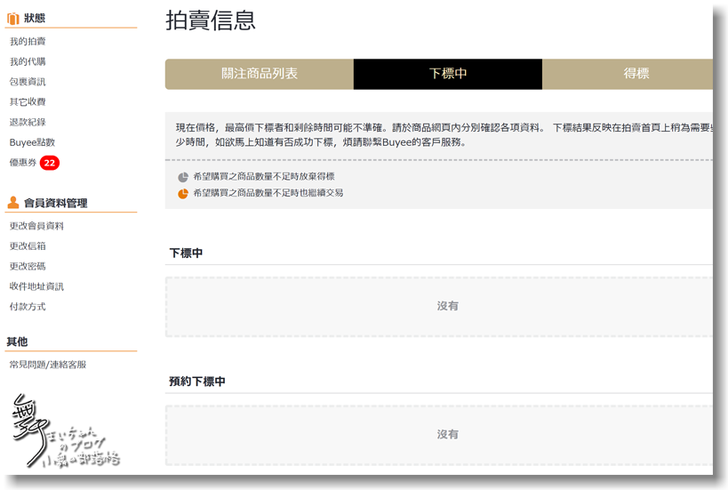
Task: Click the person icon beside 會員資料管理
Action: [x=13, y=203]
